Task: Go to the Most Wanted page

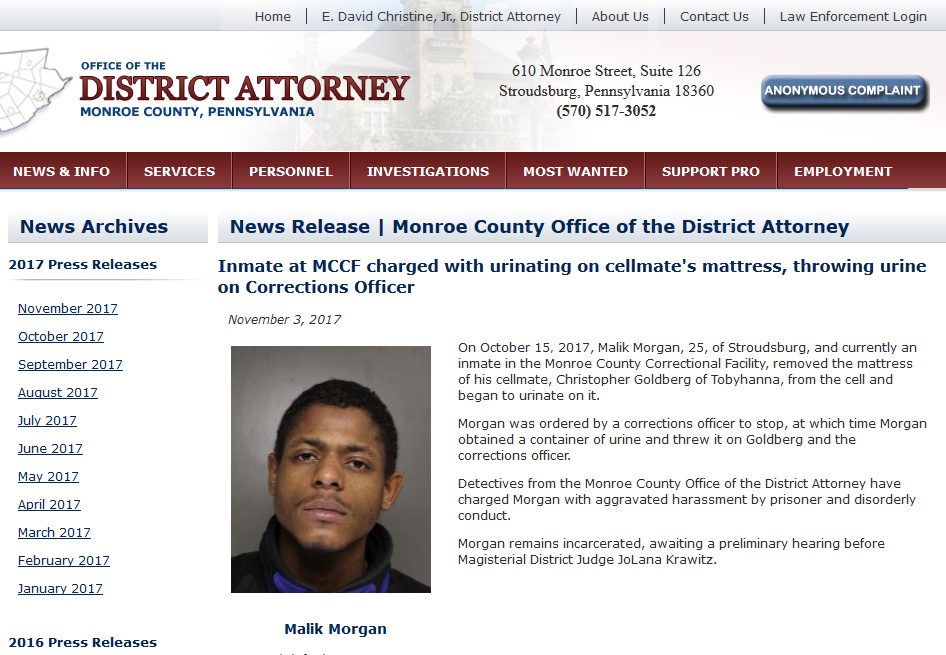Action: (x=576, y=171)
